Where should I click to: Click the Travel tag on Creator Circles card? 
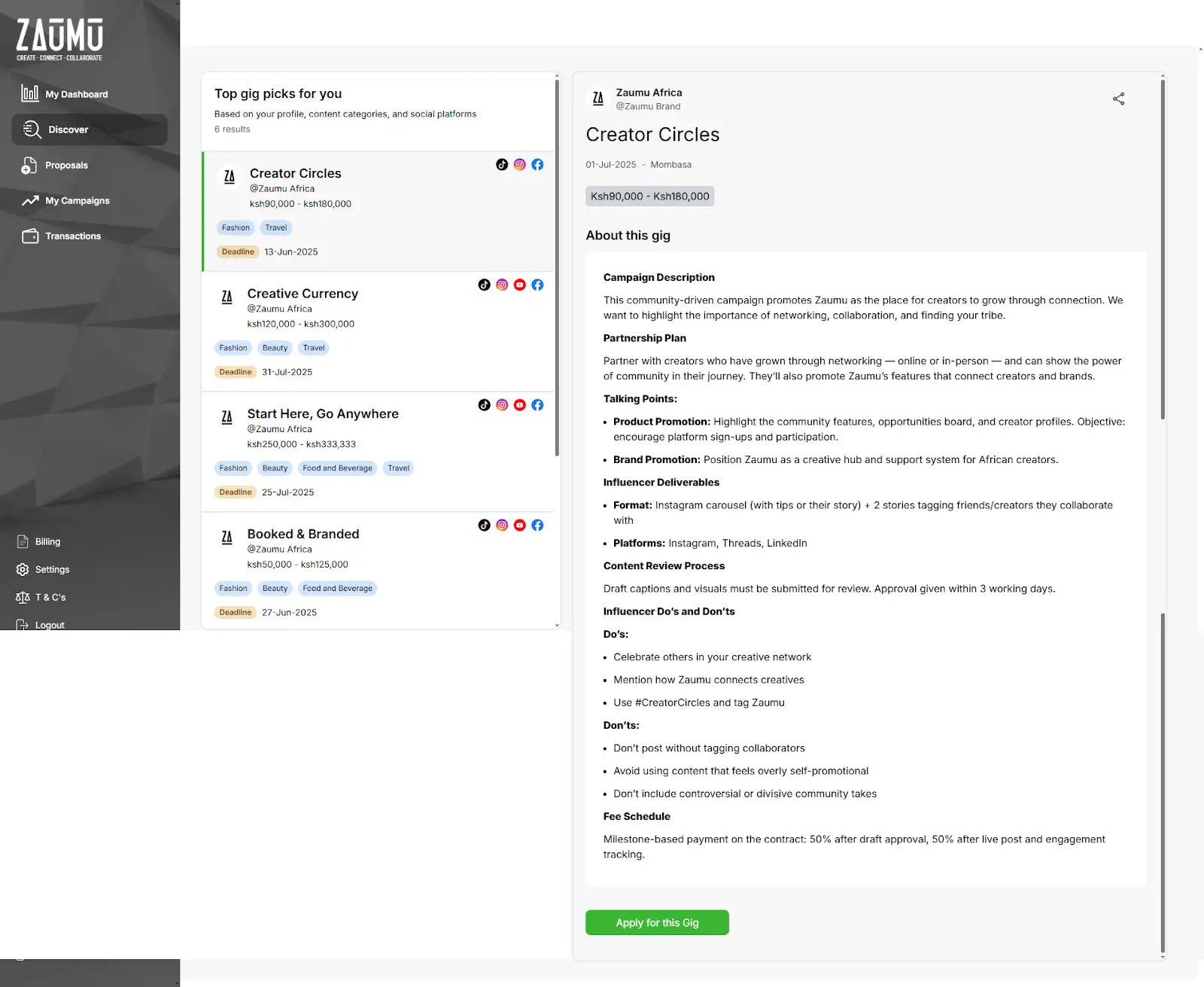click(275, 227)
